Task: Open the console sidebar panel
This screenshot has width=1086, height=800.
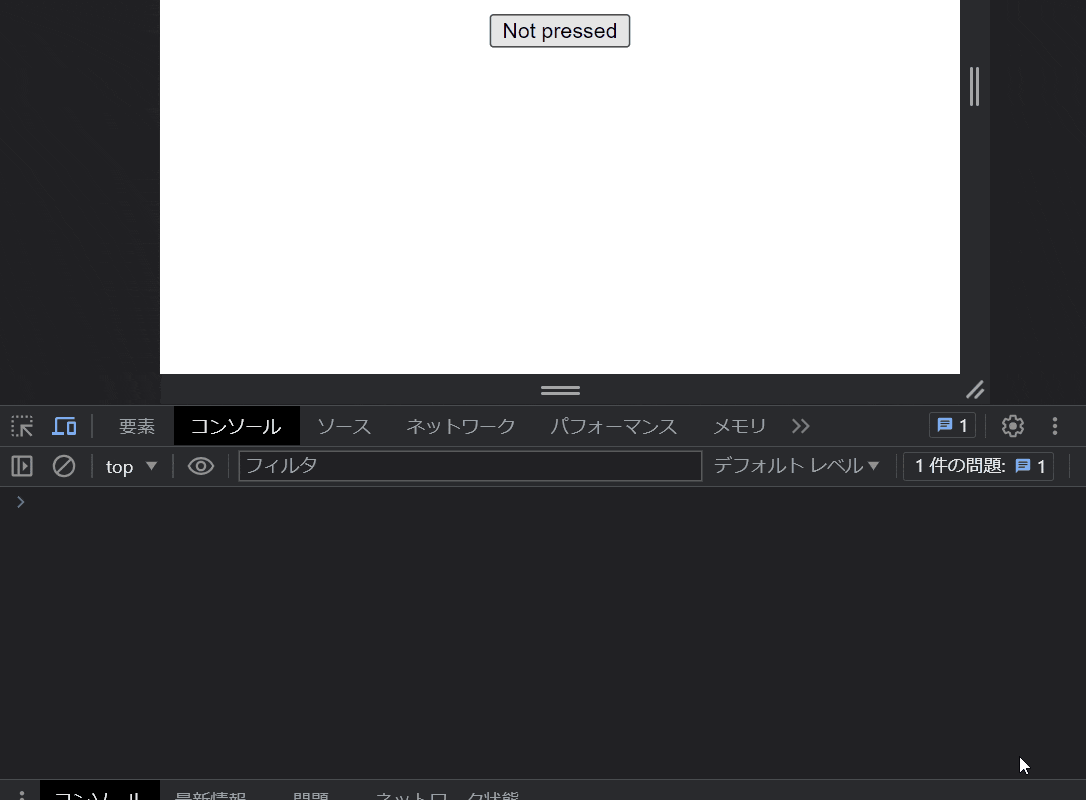Action: tap(20, 465)
